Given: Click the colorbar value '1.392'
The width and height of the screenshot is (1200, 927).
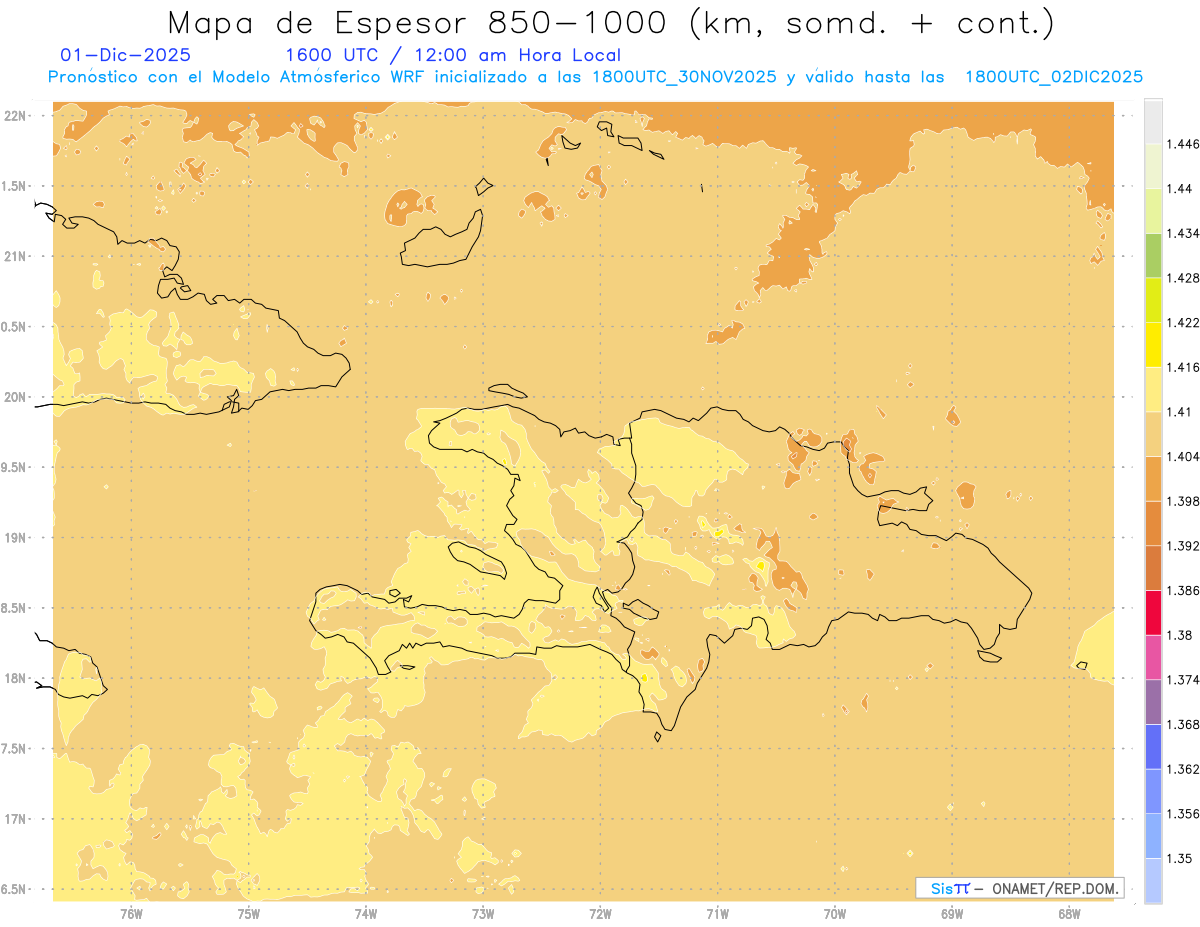Looking at the screenshot, I should click(1183, 546).
